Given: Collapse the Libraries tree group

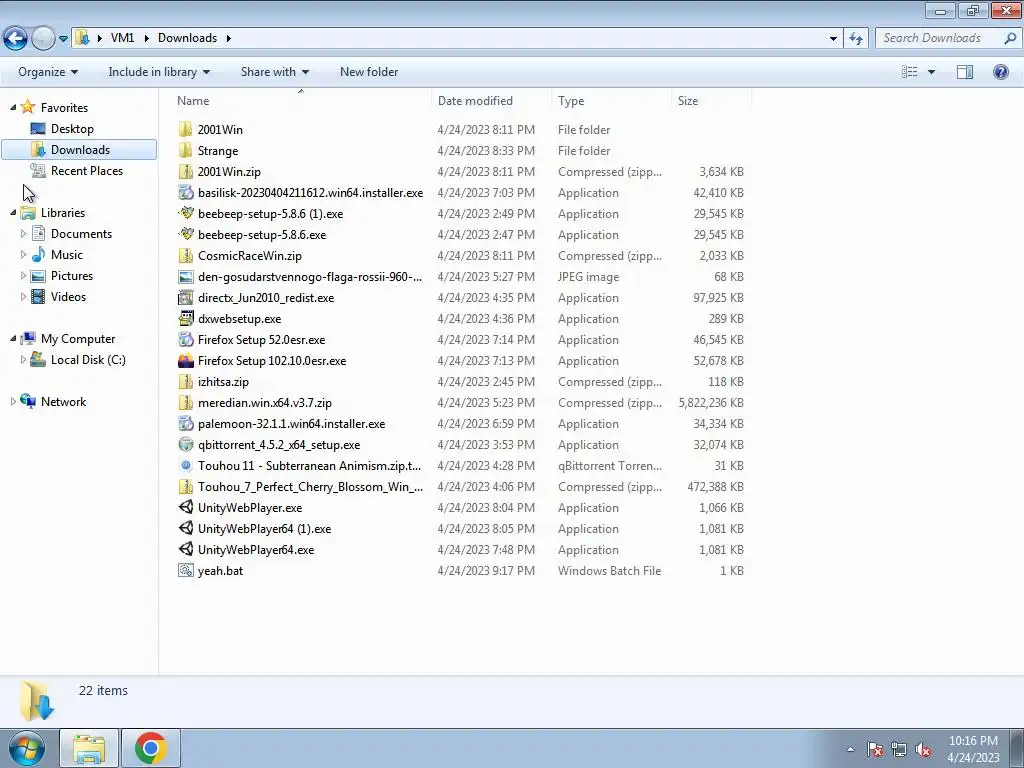Looking at the screenshot, I should tap(13, 212).
